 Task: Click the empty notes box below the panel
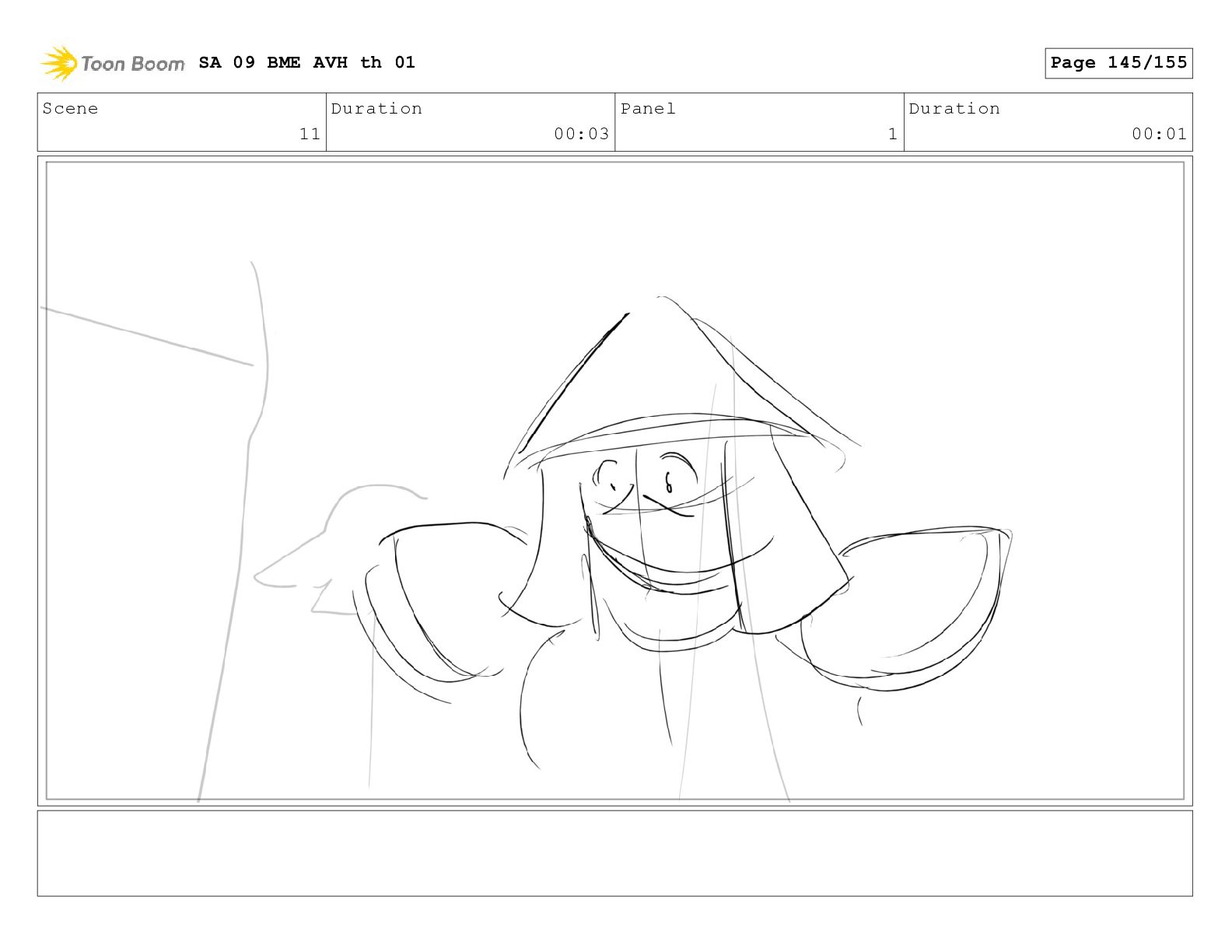coord(614,853)
